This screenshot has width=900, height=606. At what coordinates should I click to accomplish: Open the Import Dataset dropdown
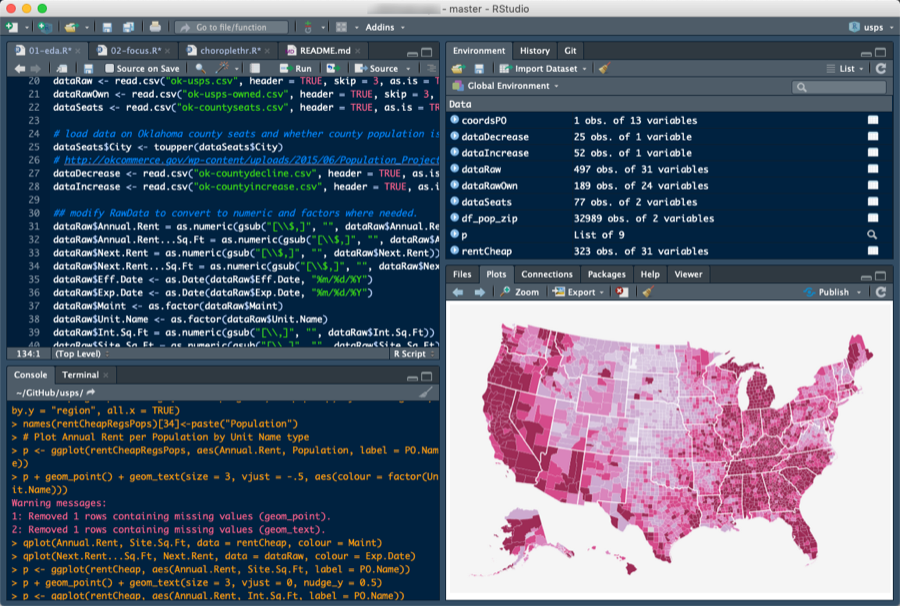click(543, 68)
